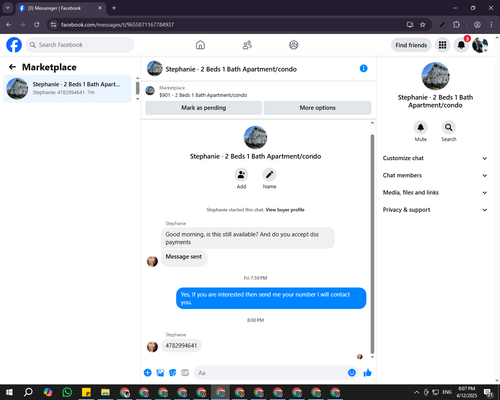The width and height of the screenshot is (500, 400).
Task: Open the Facebook logo home link
Action: pos(14,45)
